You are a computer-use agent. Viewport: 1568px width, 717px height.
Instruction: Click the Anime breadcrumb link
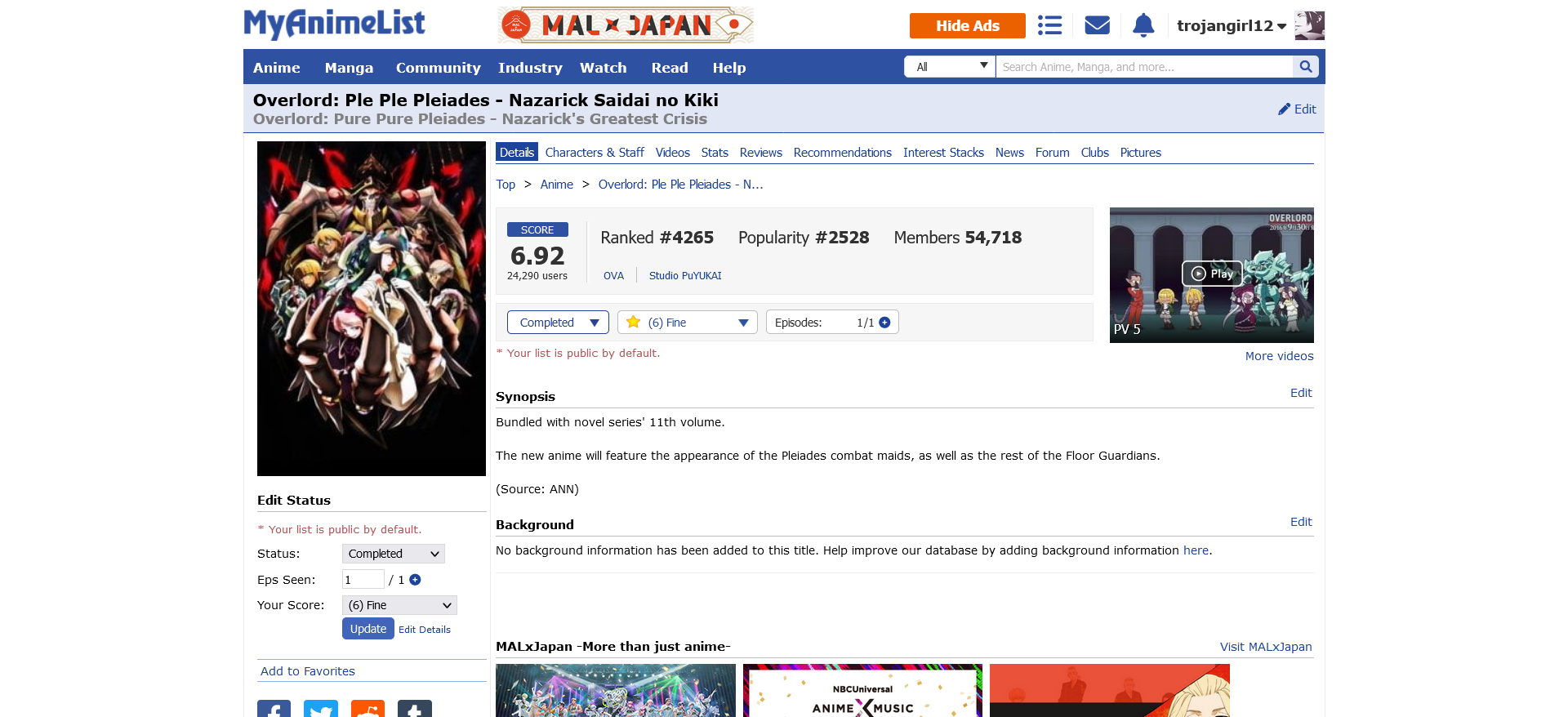[557, 185]
